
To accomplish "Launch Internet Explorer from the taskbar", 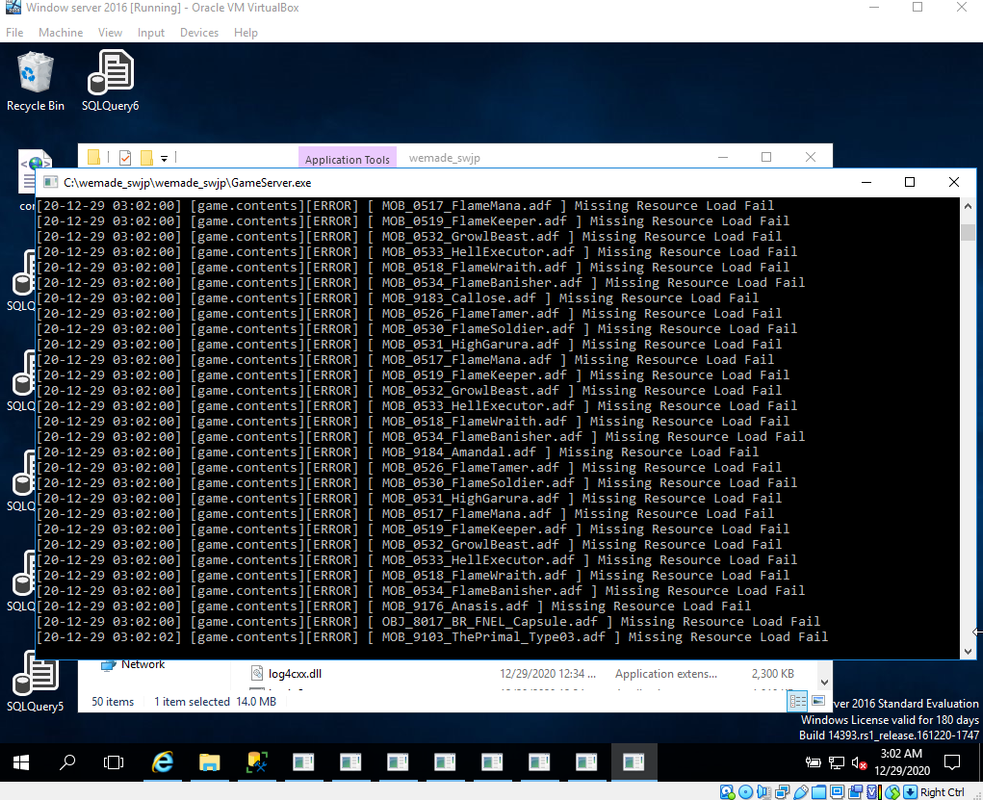I will tap(162, 762).
